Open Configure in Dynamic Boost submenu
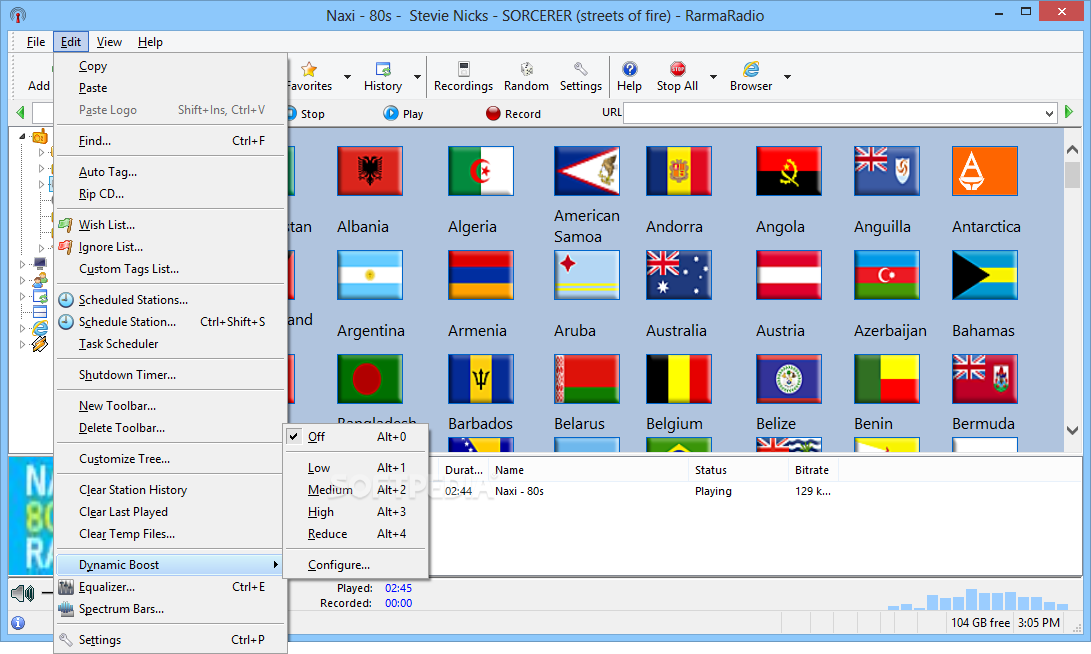The image size is (1091, 654). pyautogui.click(x=356, y=565)
